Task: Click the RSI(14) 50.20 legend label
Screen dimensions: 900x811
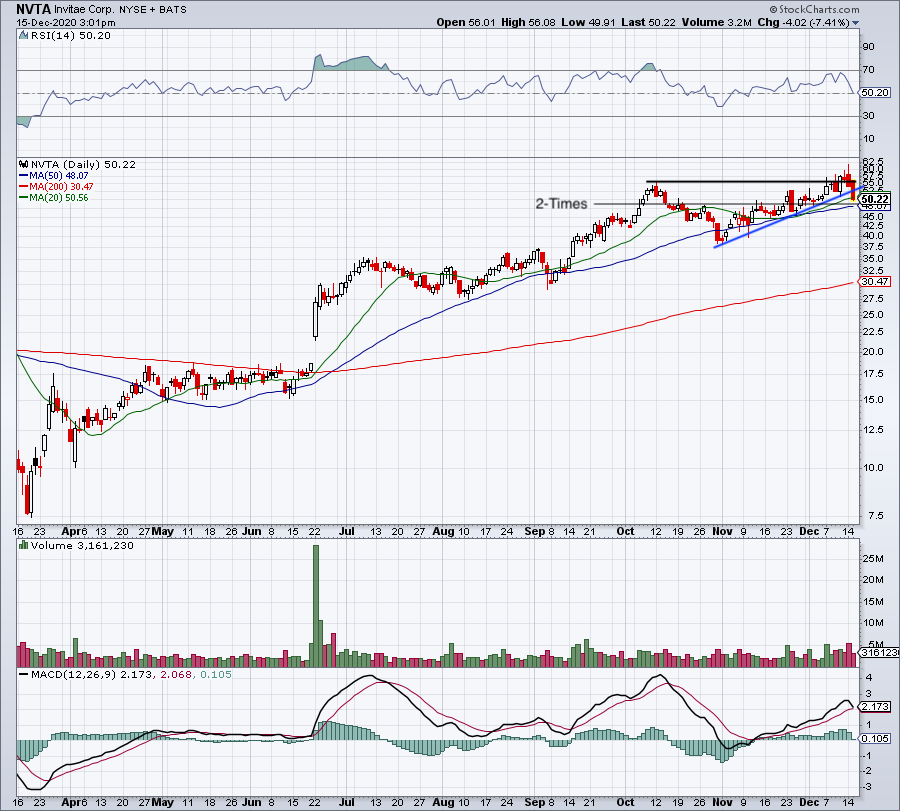Action: click(69, 36)
